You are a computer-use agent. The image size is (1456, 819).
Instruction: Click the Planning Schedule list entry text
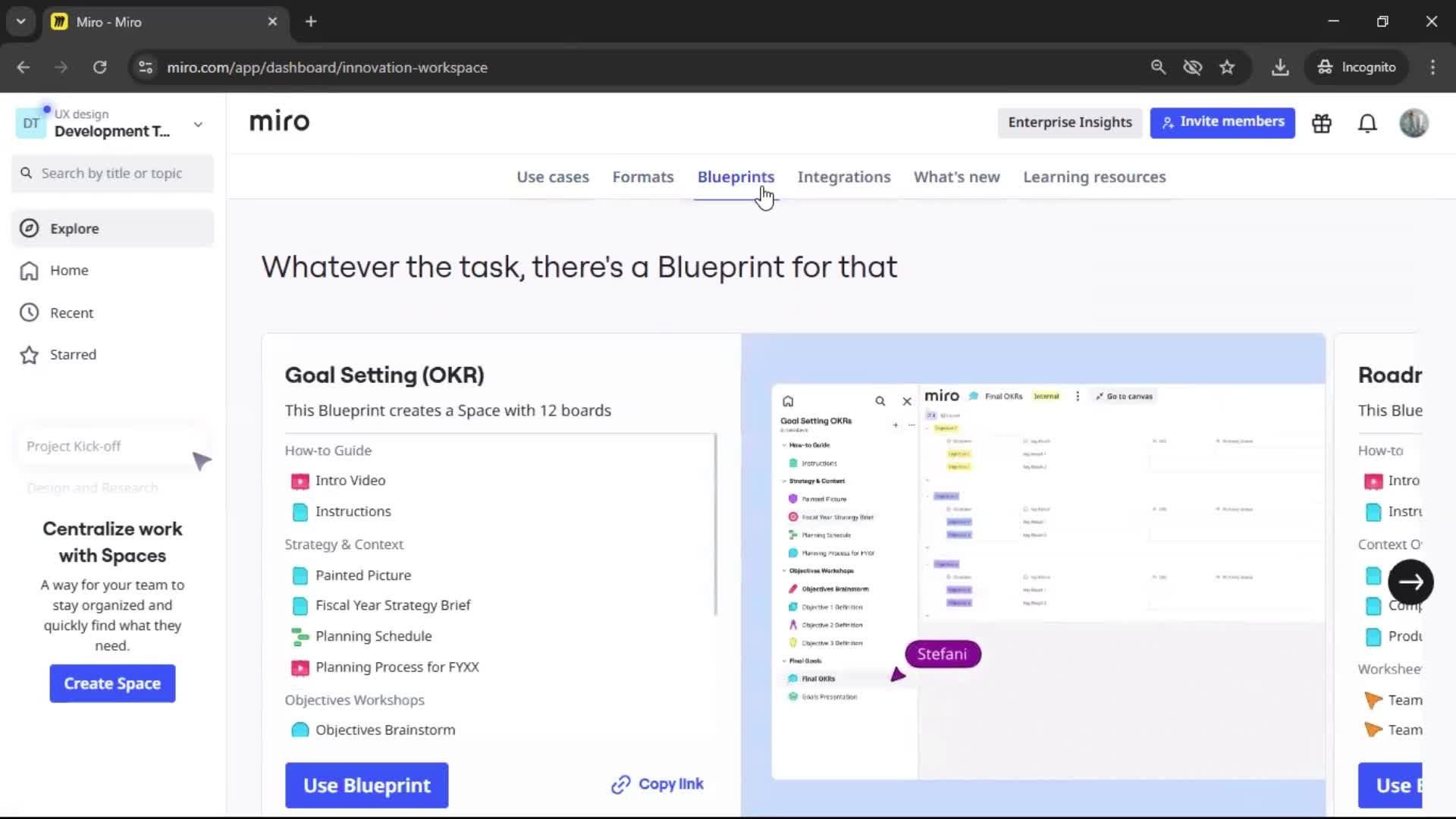pos(374,637)
